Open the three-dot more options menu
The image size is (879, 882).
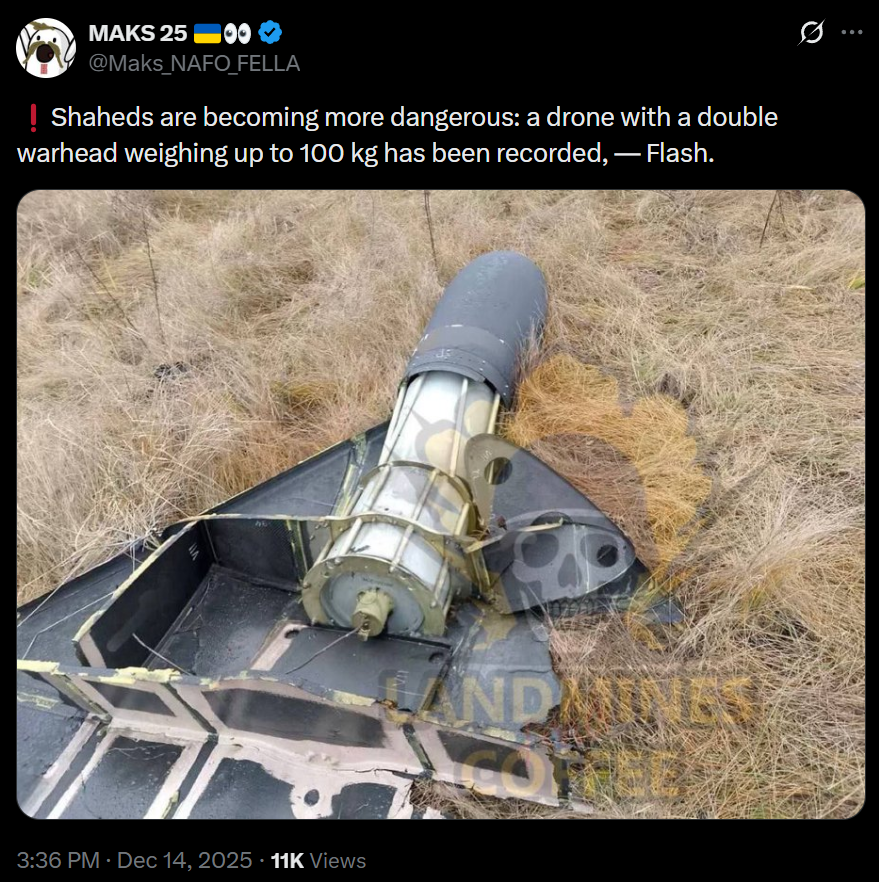[x=851, y=32]
